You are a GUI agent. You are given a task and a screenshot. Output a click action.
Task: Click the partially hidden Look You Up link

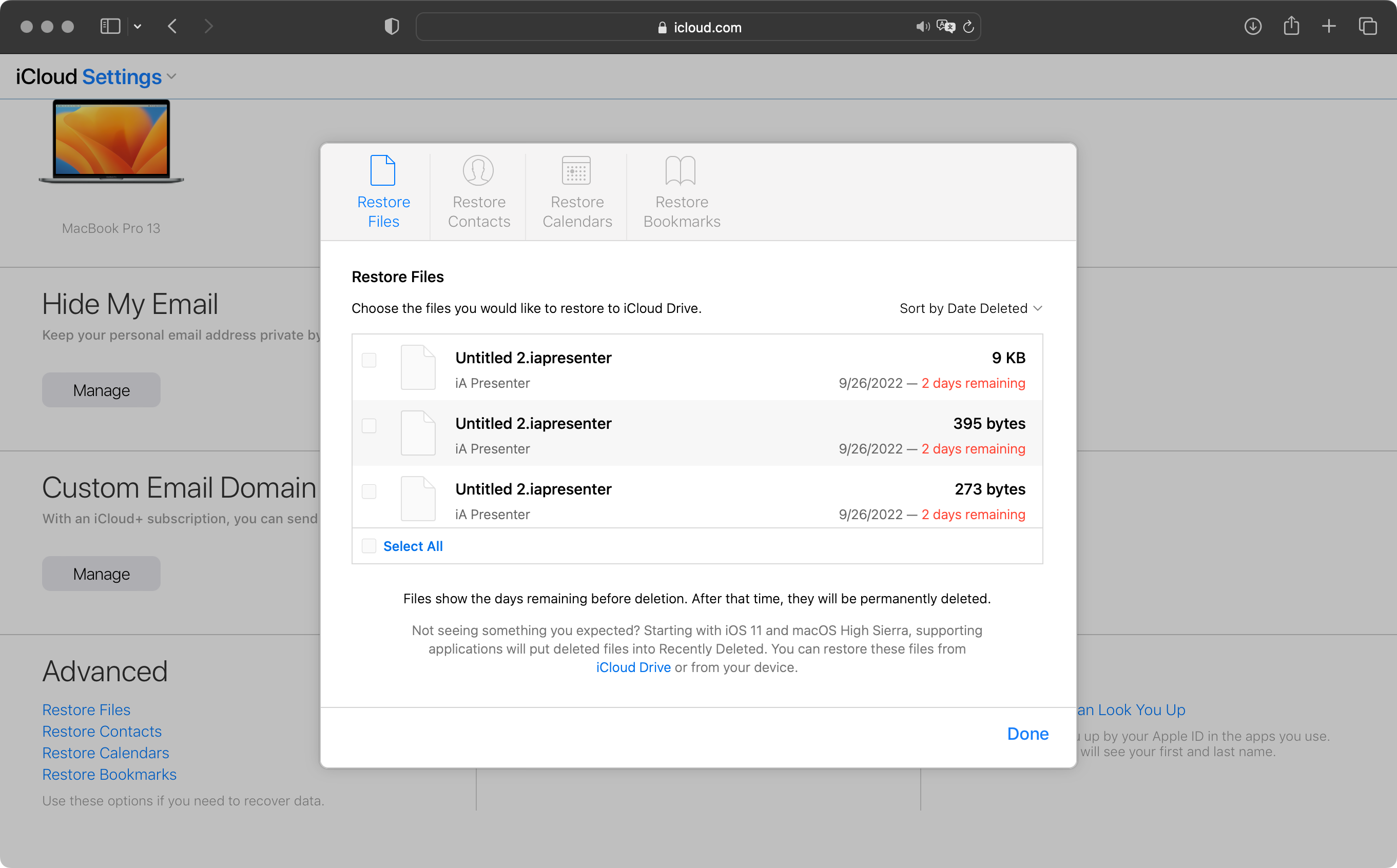click(1131, 709)
